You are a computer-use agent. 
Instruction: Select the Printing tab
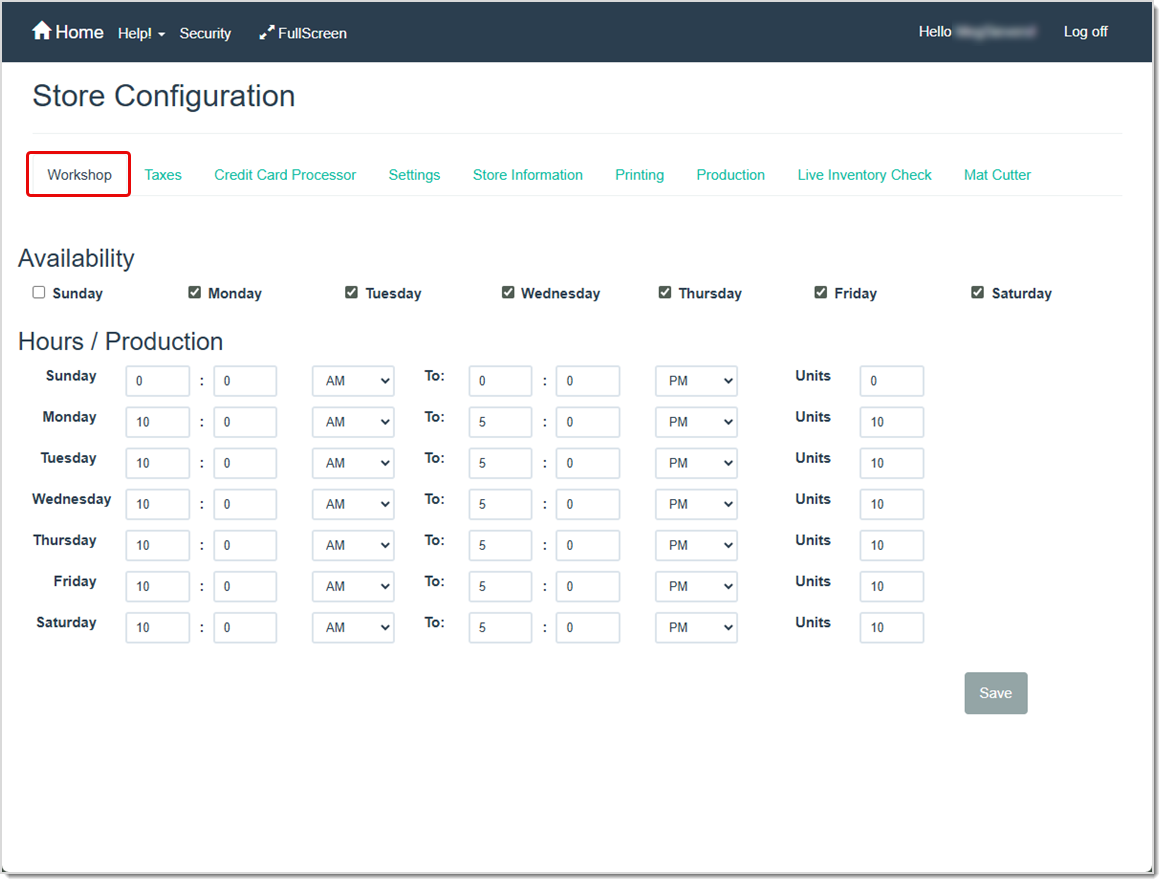tap(639, 174)
